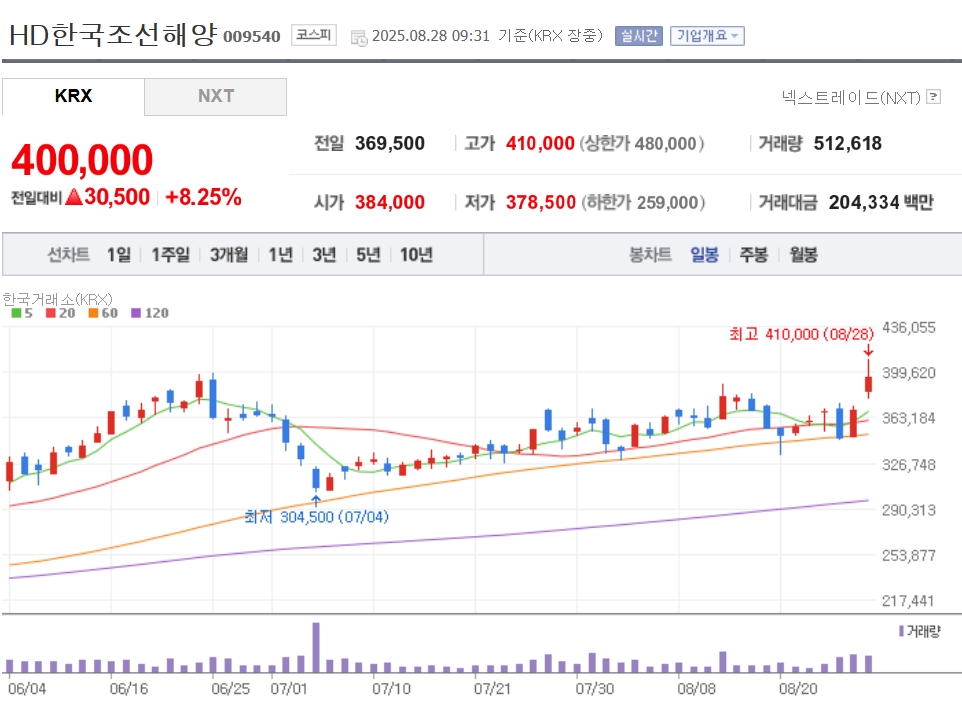Click the 최고 410,000 (08/28) chart label

pos(801,334)
